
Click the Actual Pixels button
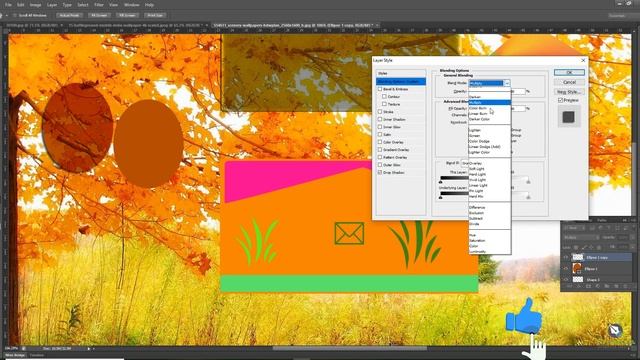click(x=69, y=15)
